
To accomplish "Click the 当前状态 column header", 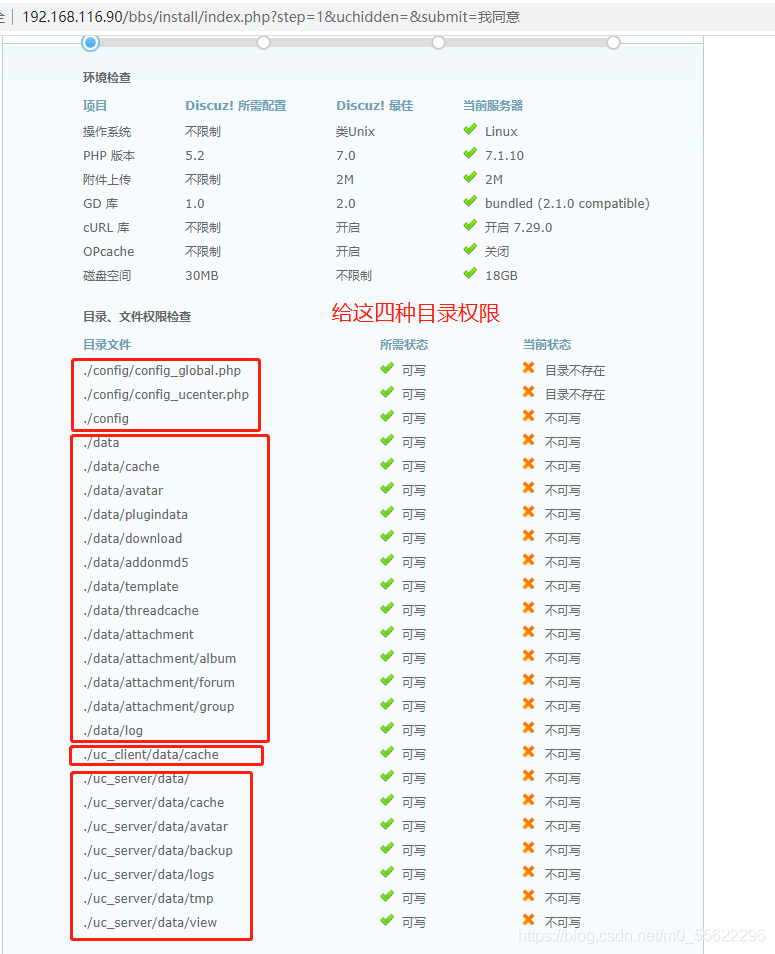I will 547,344.
